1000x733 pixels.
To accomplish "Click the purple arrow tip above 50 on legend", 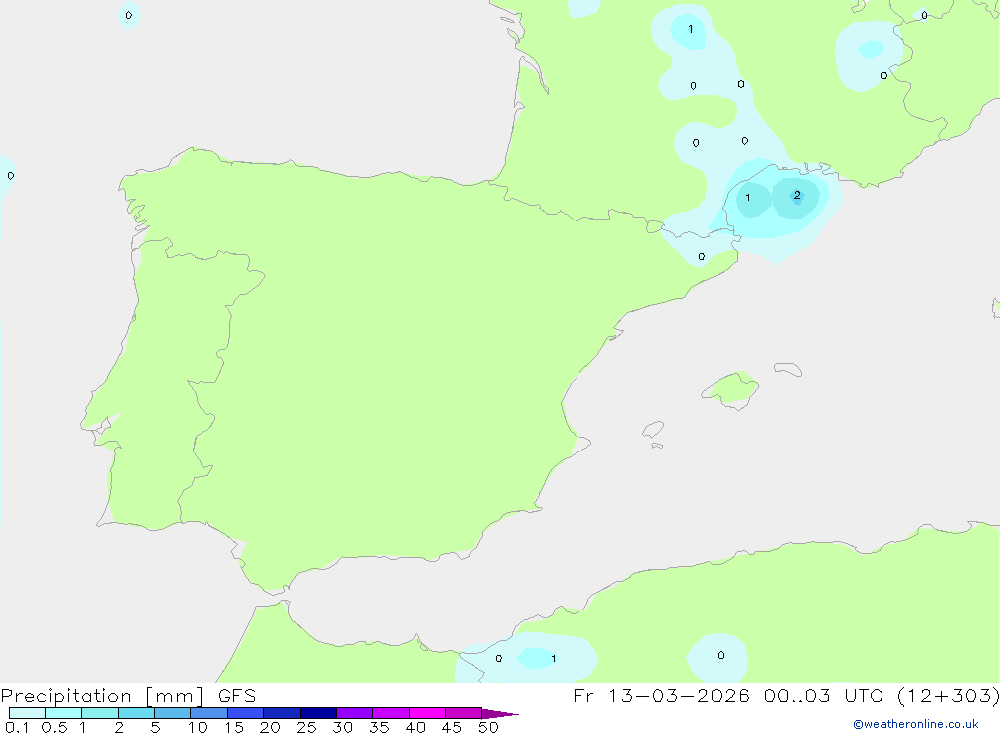I will (500, 714).
